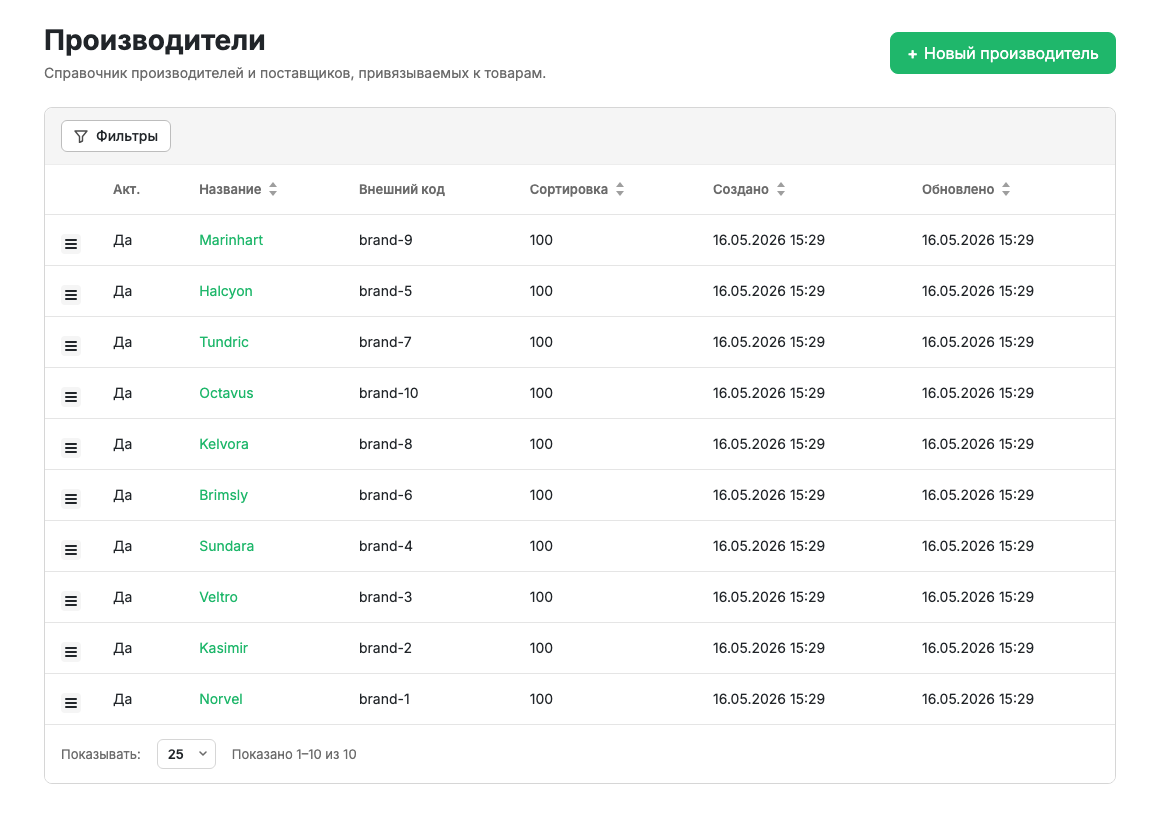Click the drag handle icon for Veltro row
This screenshot has height=813, width=1160.
pos(71,601)
